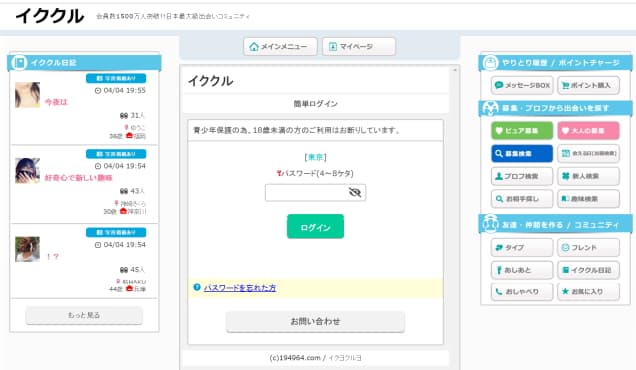Toggle password visibility with the eye icon

(x=355, y=192)
